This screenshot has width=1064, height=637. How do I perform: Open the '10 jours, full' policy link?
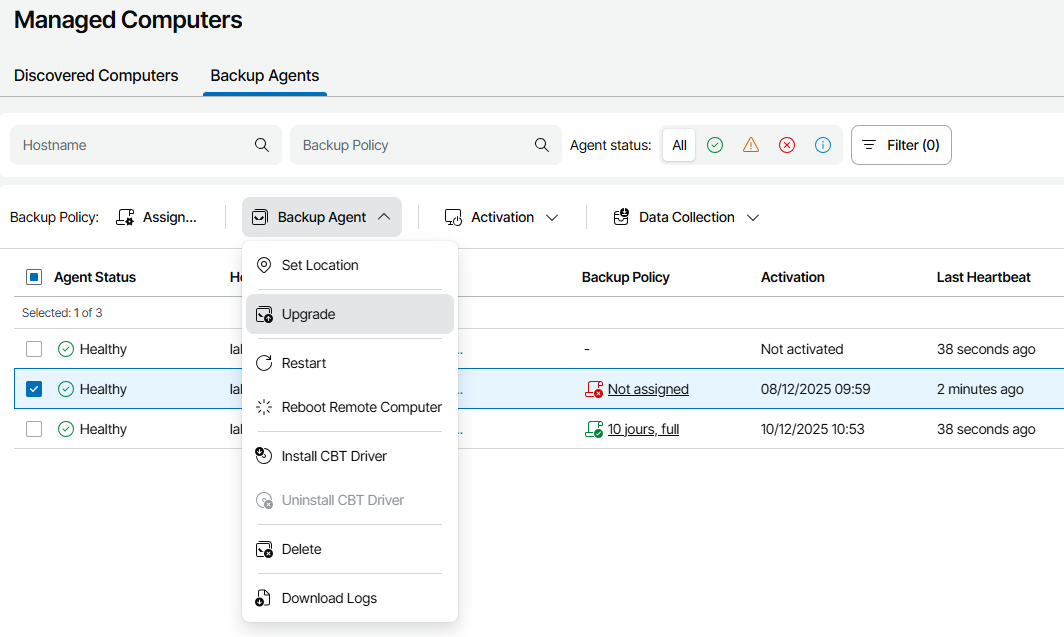[643, 429]
